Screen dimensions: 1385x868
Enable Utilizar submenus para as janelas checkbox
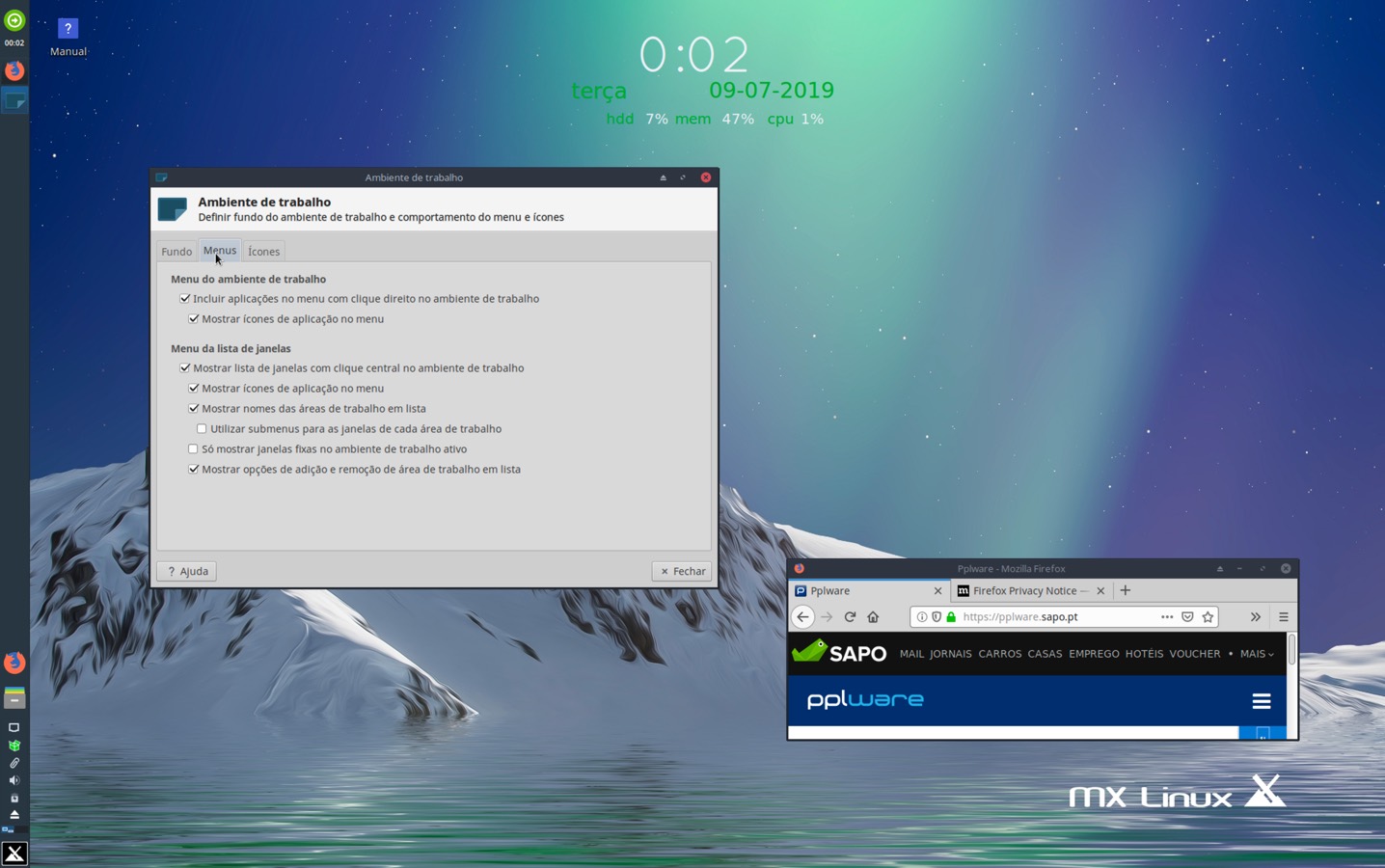(x=202, y=428)
